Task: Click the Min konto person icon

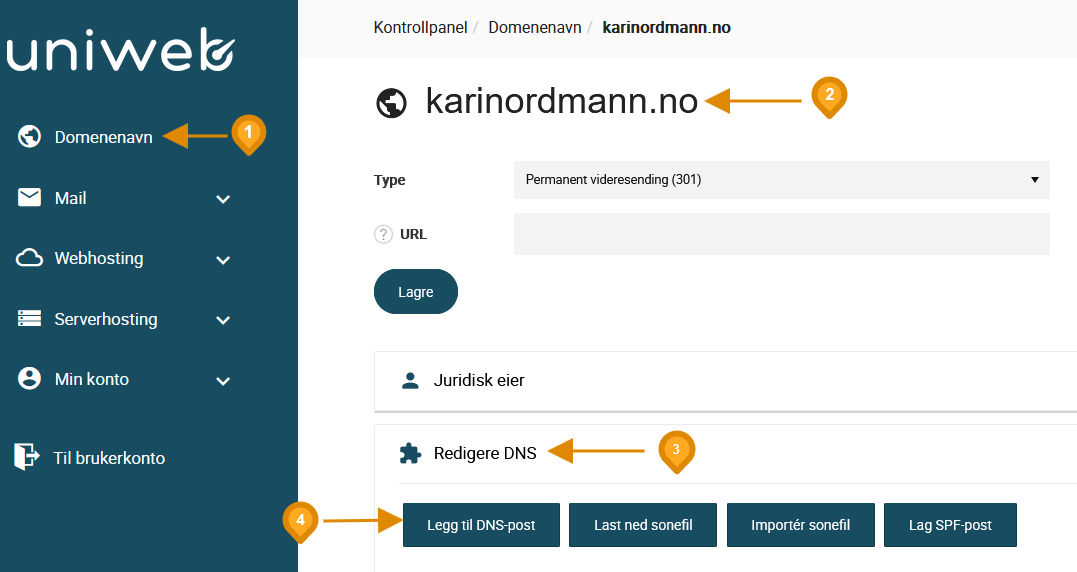Action: click(30, 378)
